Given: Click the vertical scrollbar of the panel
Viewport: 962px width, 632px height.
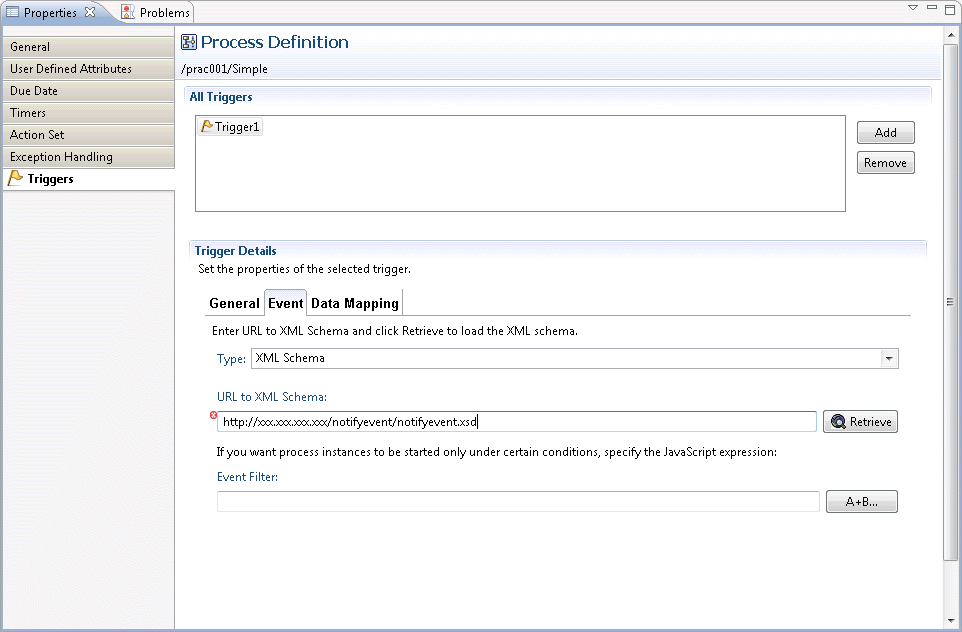Looking at the screenshot, I should (x=950, y=301).
